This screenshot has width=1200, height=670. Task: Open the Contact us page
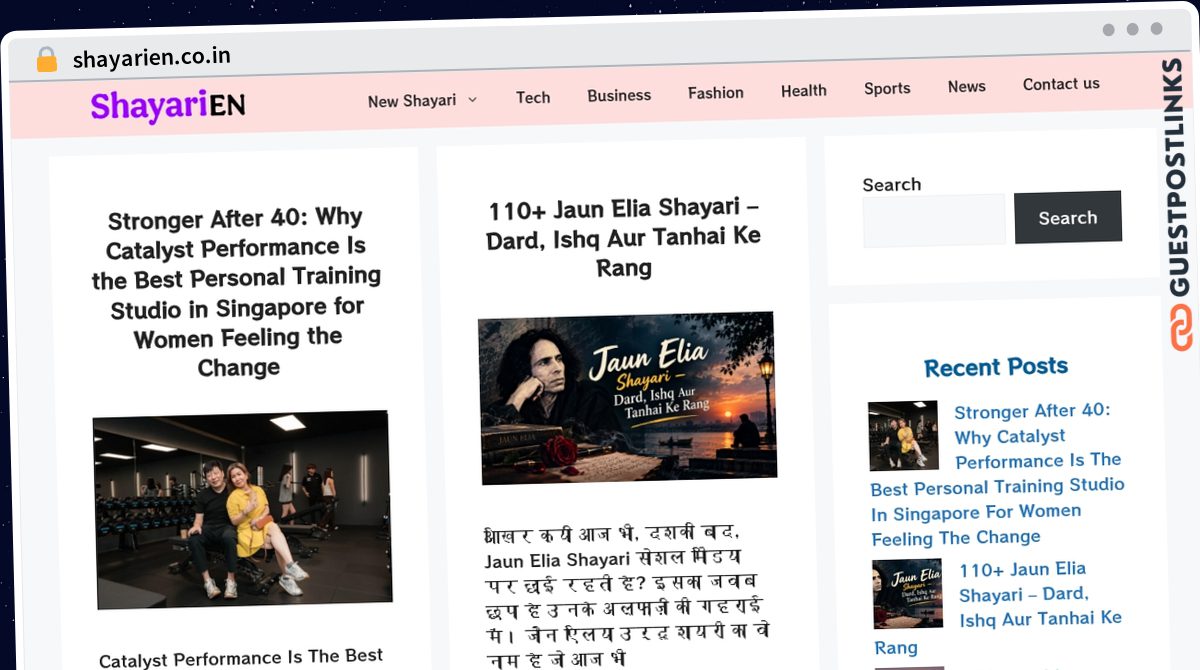coord(1061,84)
